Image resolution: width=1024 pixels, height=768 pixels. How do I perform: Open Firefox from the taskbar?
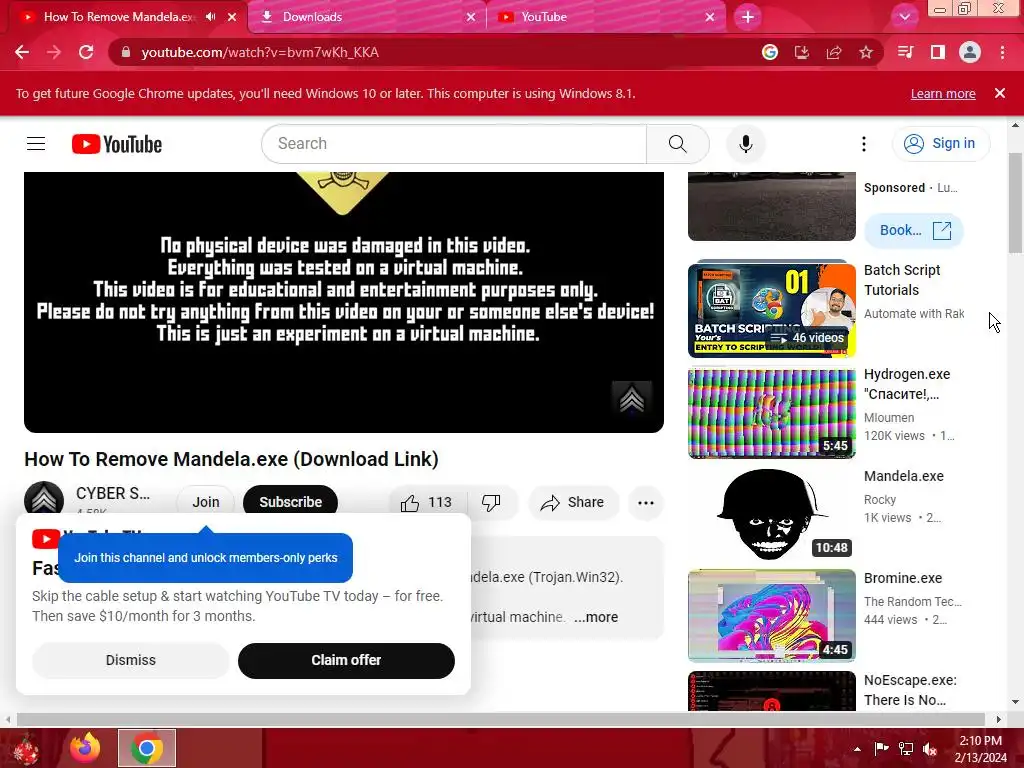coord(85,748)
